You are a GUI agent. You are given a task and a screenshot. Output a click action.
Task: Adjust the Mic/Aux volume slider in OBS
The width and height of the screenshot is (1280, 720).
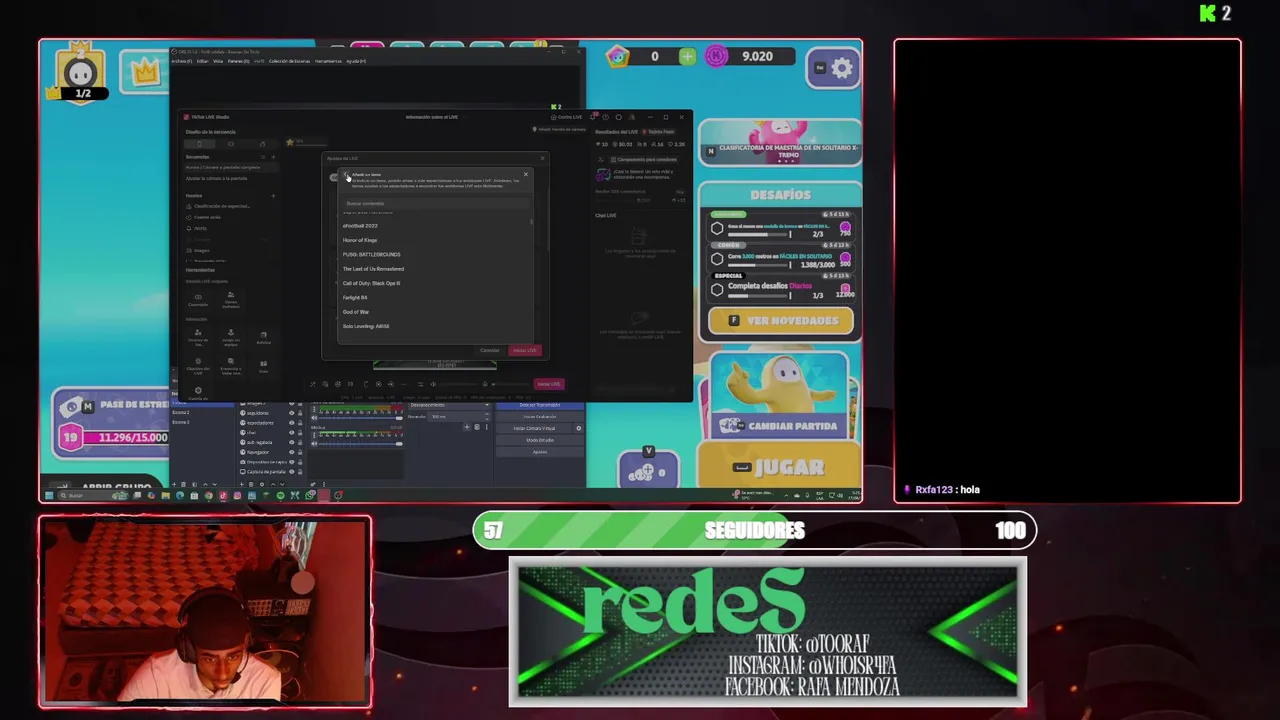pyautogui.click(x=361, y=444)
